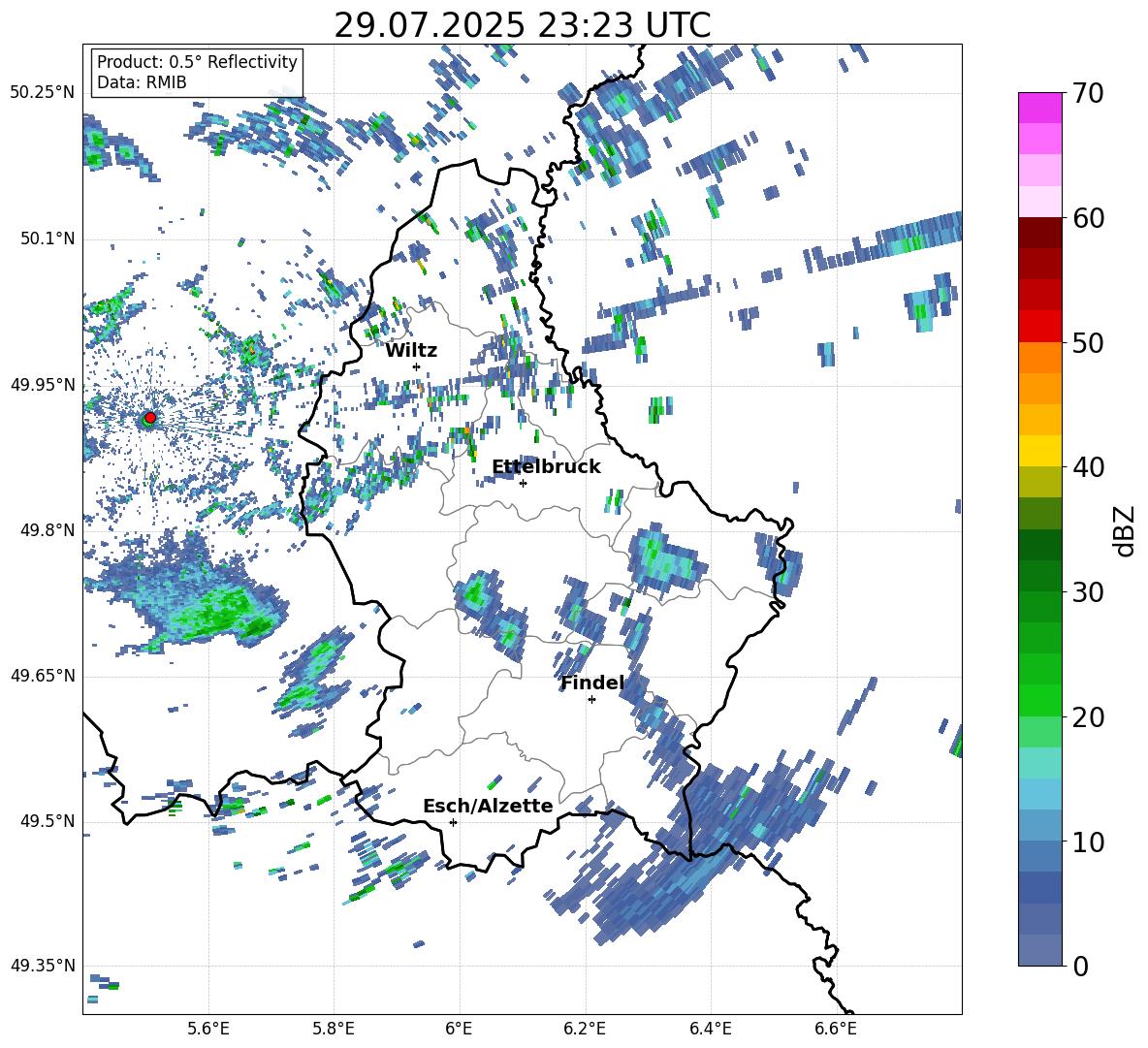This screenshot has width=1148, height=1048.
Task: Click the Ettelbruck station cross marker
Action: 523,483
